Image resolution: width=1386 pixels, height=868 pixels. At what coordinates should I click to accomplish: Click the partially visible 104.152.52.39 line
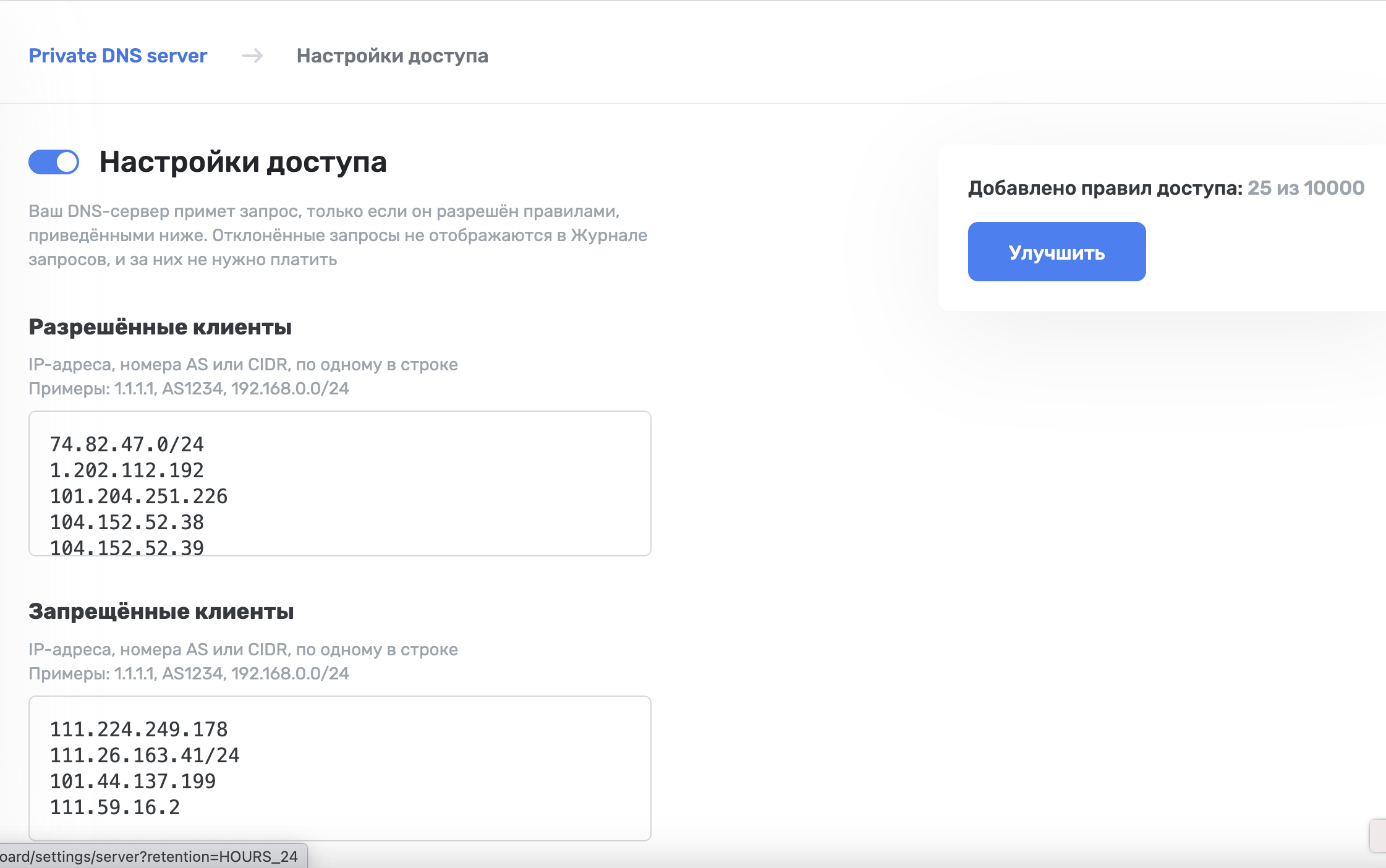(127, 547)
